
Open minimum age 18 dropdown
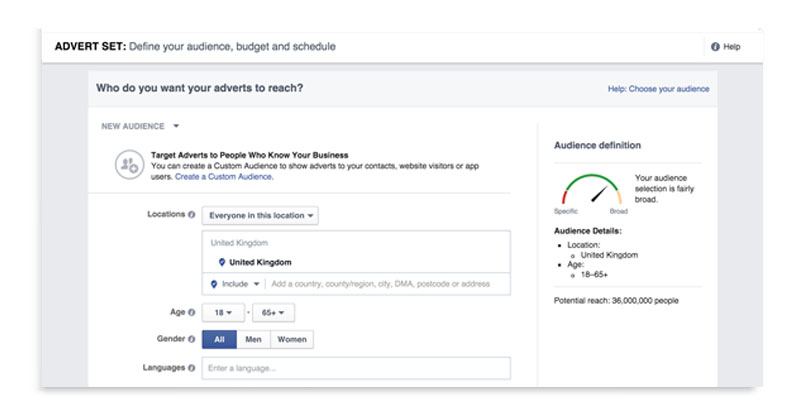pos(223,313)
